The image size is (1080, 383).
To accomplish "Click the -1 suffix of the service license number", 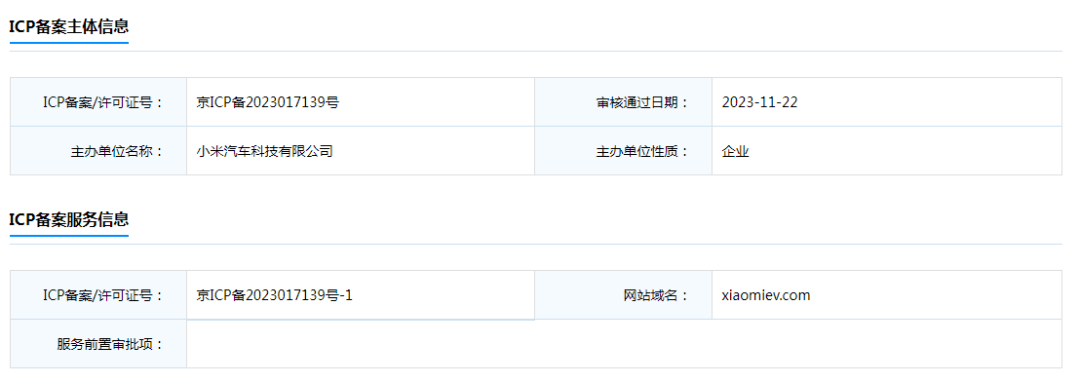I will click(346, 296).
